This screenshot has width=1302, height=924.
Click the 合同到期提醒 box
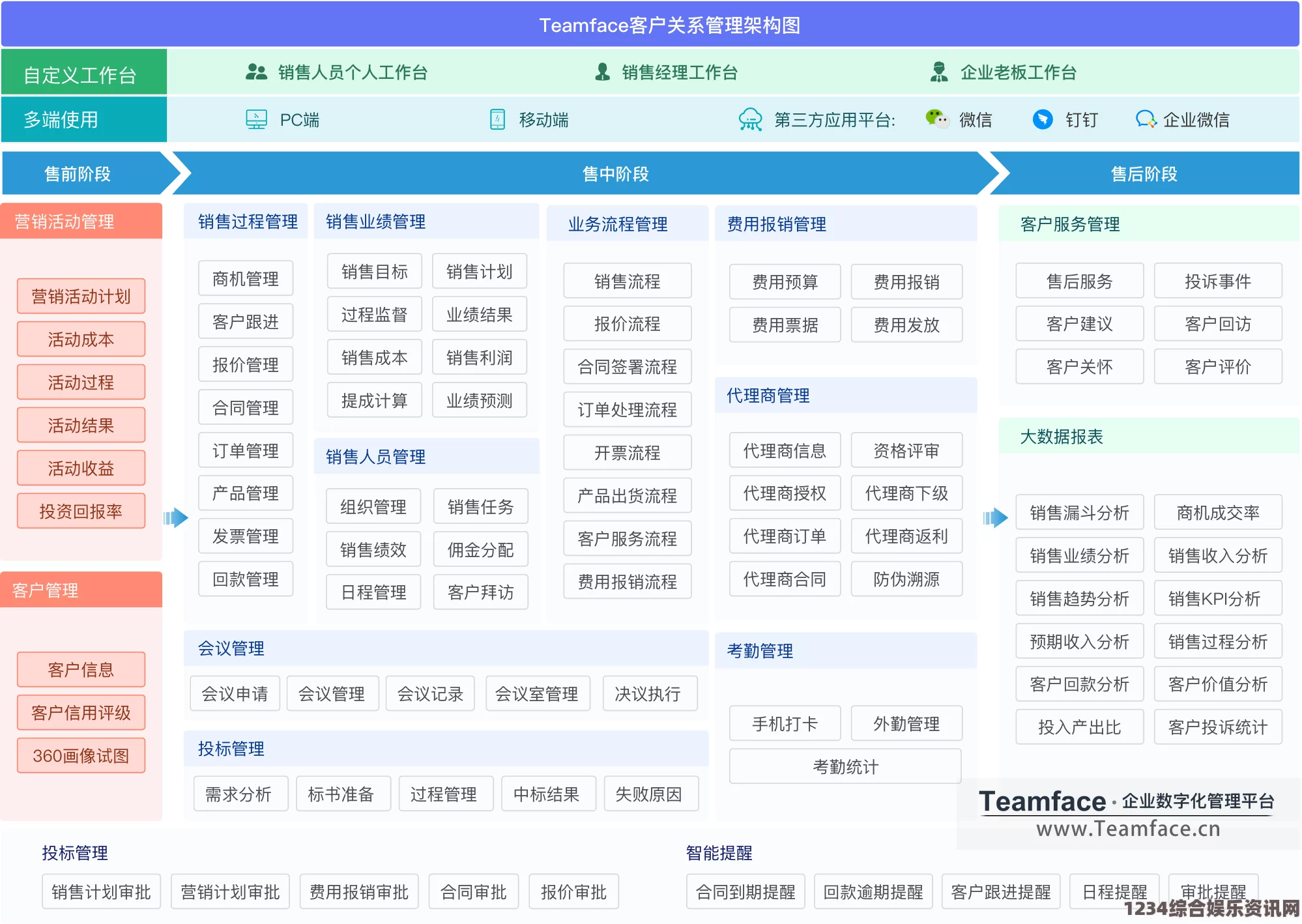[x=745, y=891]
